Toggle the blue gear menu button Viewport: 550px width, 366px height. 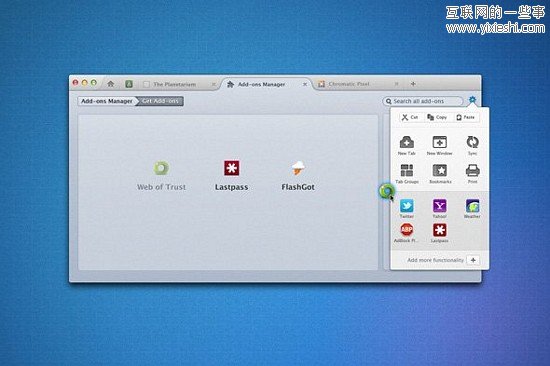click(472, 100)
